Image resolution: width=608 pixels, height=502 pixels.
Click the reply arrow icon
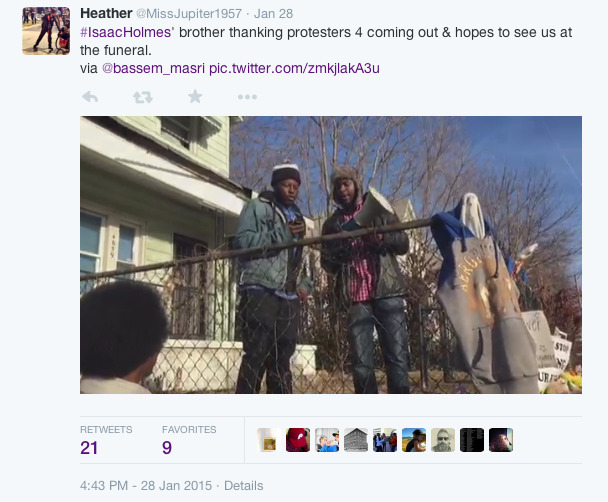(x=90, y=97)
